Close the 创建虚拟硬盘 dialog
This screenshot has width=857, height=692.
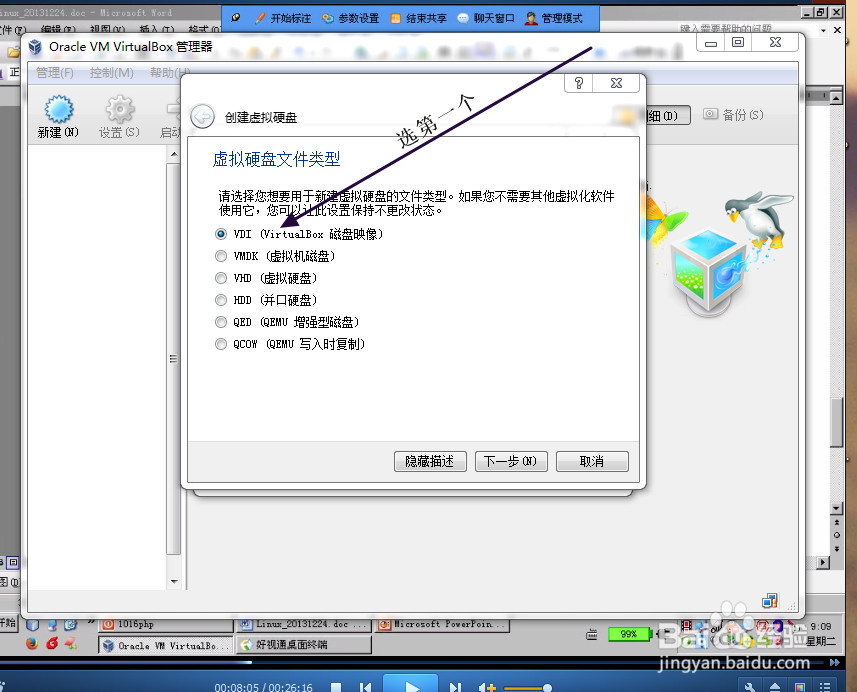[x=616, y=83]
